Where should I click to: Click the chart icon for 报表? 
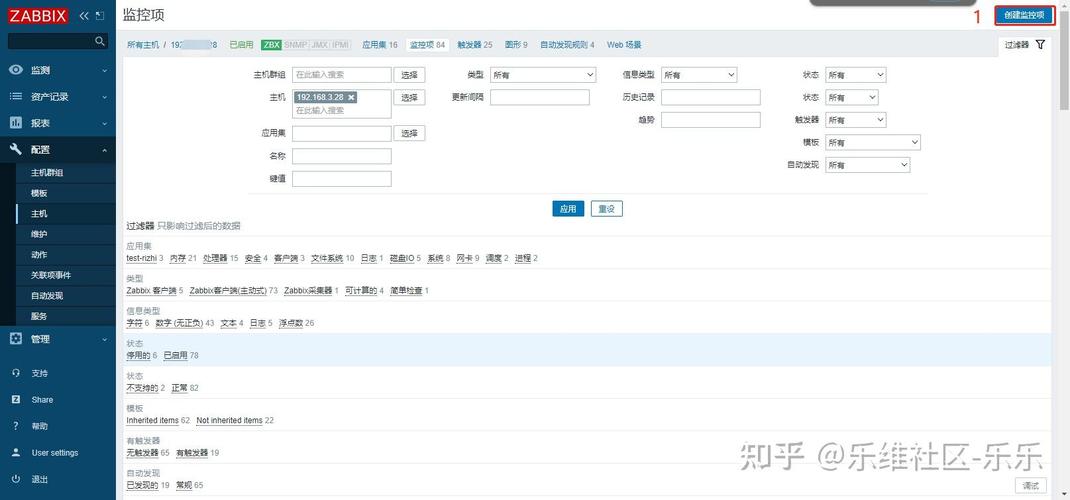[16, 123]
